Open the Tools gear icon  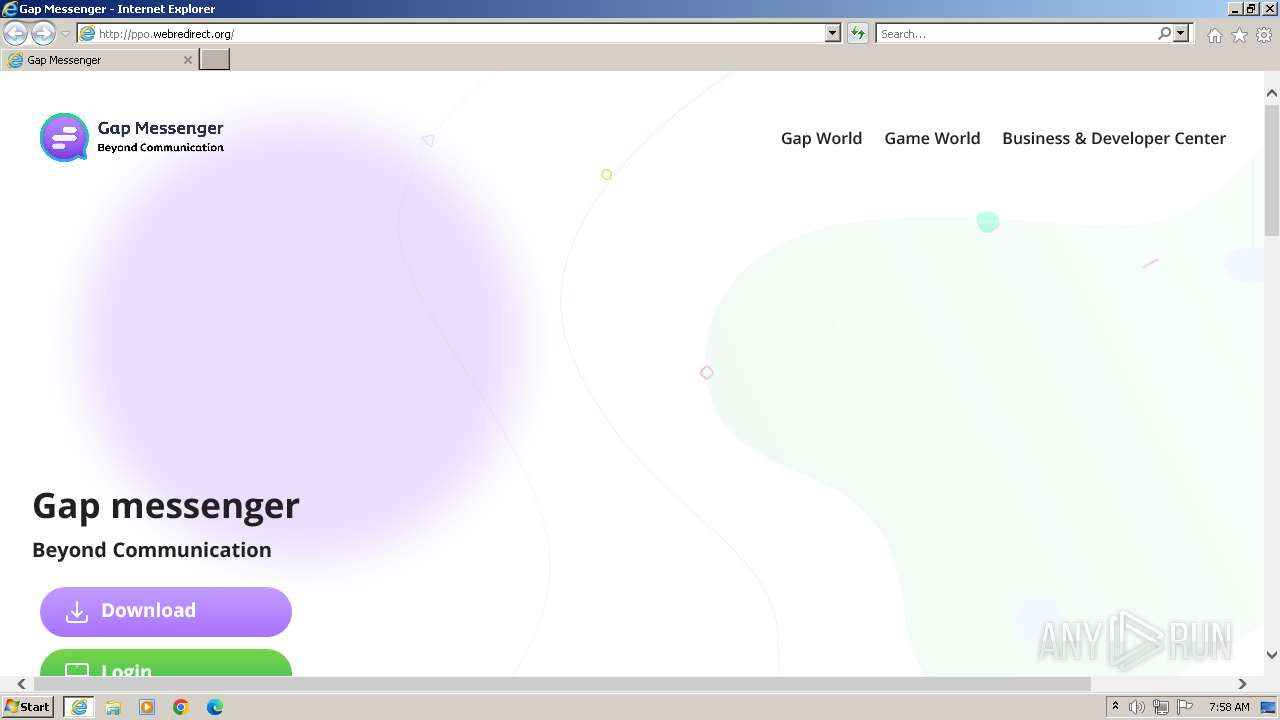point(1264,35)
